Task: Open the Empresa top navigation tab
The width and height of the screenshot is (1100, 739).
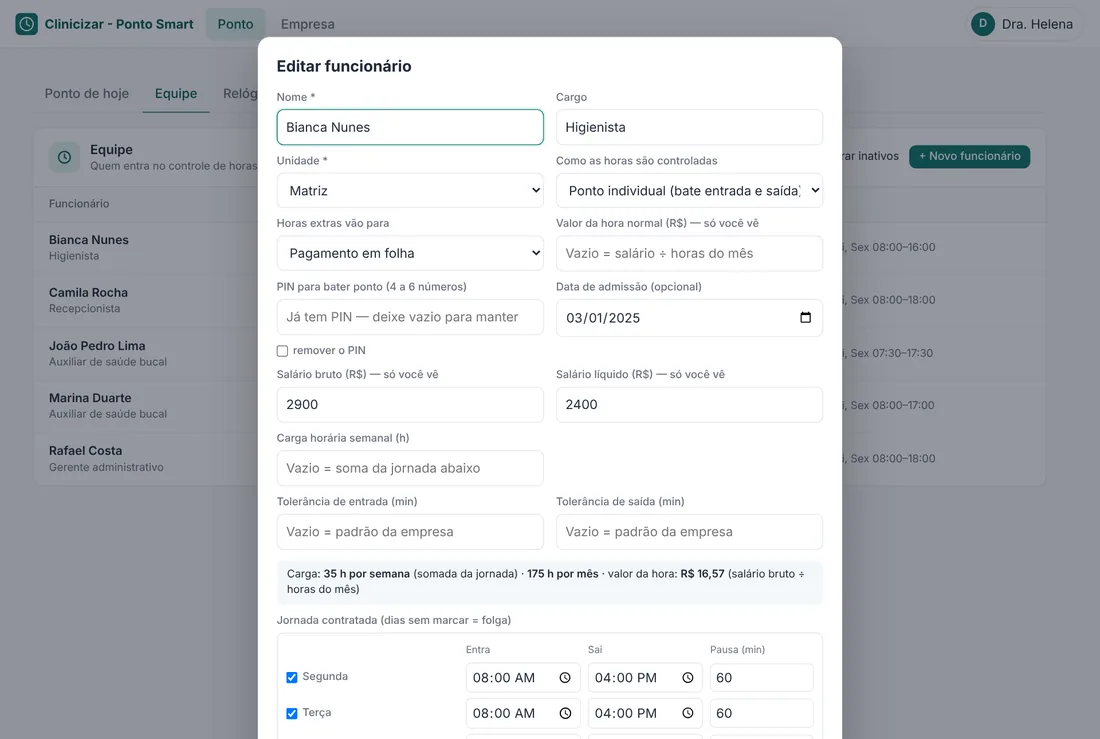Action: click(307, 24)
